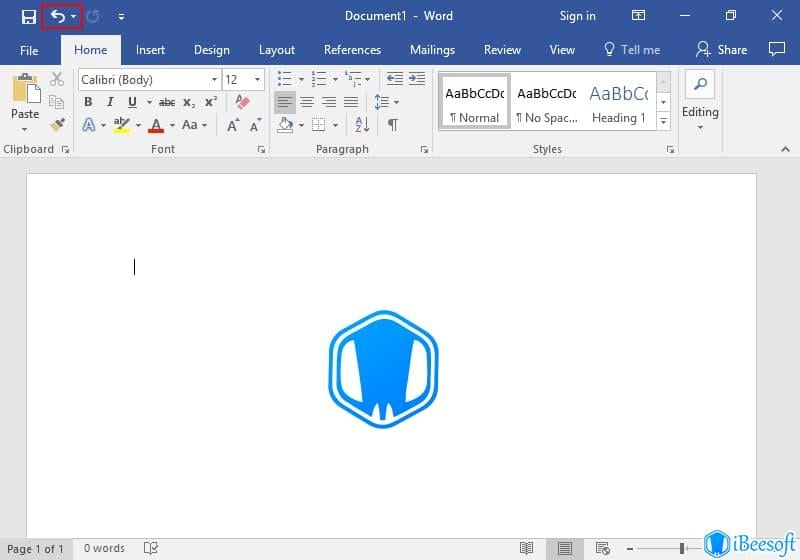Select the Format Painter brush
This screenshot has height=560, width=800.
click(57, 124)
